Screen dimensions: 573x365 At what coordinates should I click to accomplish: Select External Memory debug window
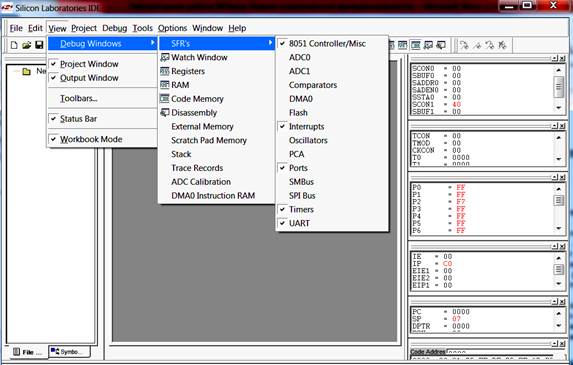click(x=217, y=126)
